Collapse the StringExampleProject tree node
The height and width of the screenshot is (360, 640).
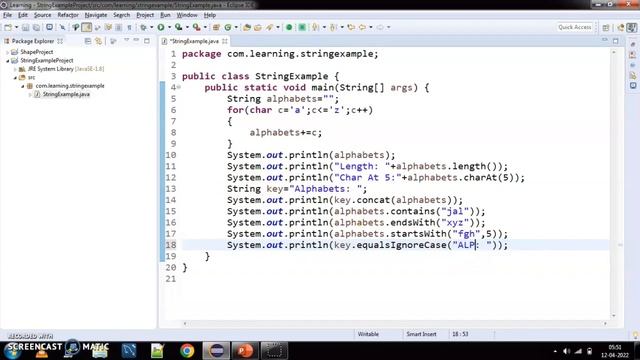click(x=7, y=60)
